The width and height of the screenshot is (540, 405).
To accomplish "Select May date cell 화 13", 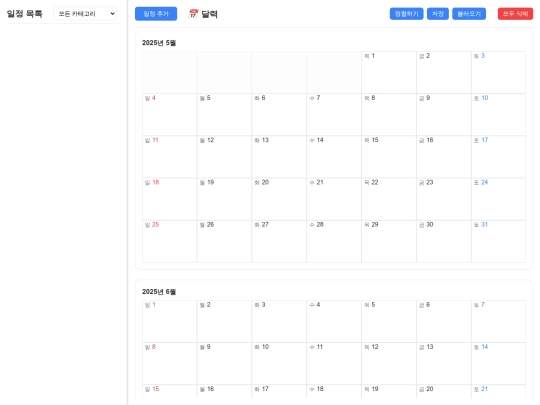I will pos(279,157).
